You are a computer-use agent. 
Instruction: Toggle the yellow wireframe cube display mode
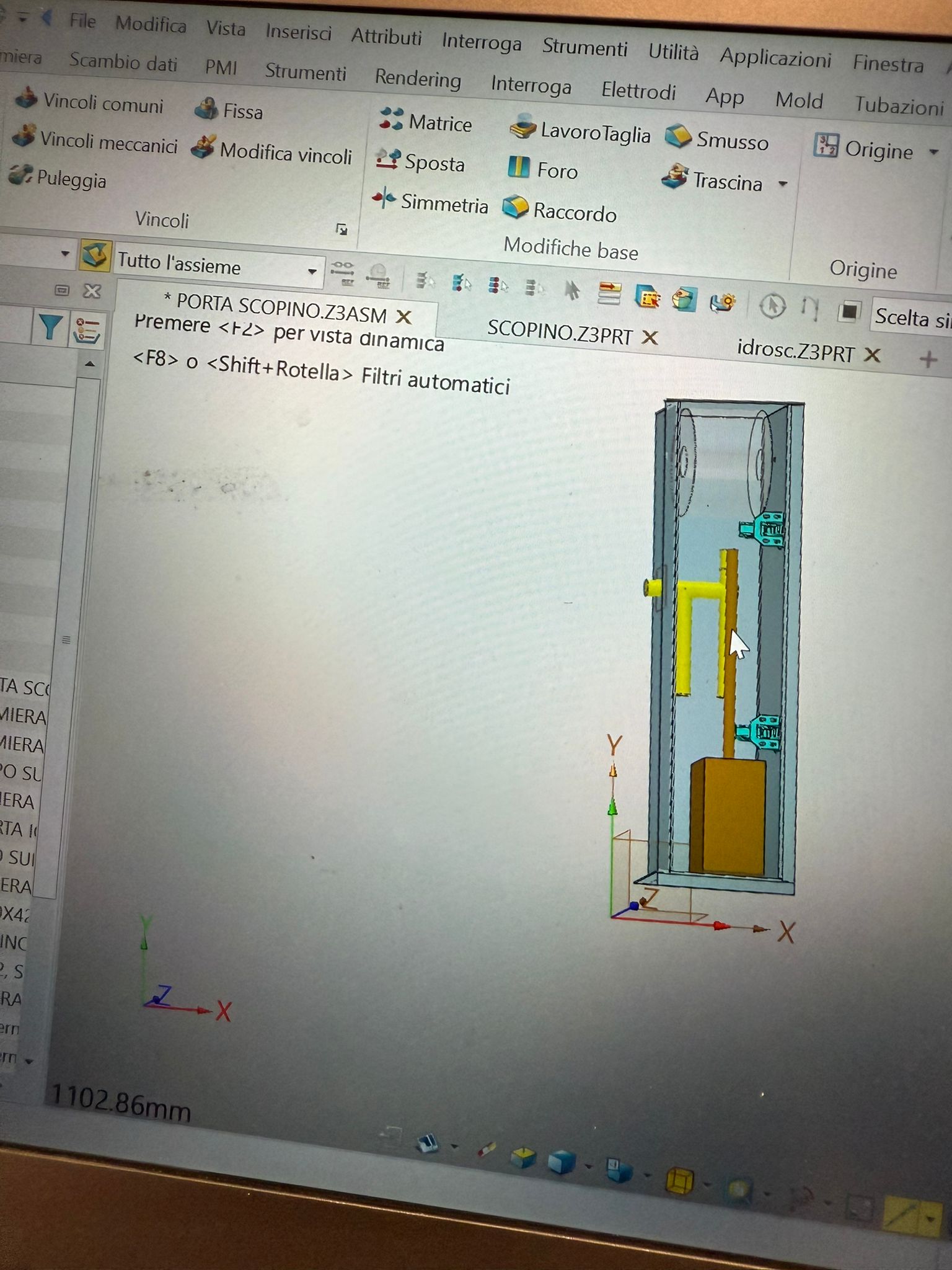tap(679, 1180)
